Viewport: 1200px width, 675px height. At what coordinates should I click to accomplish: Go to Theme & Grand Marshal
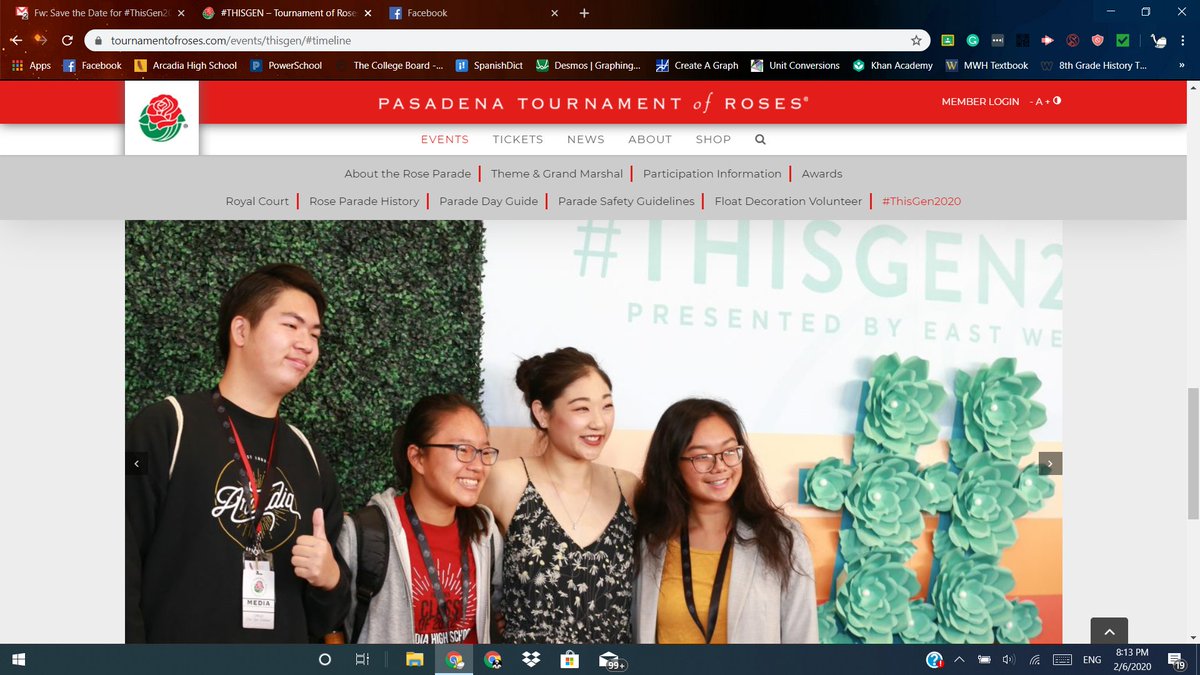(557, 173)
